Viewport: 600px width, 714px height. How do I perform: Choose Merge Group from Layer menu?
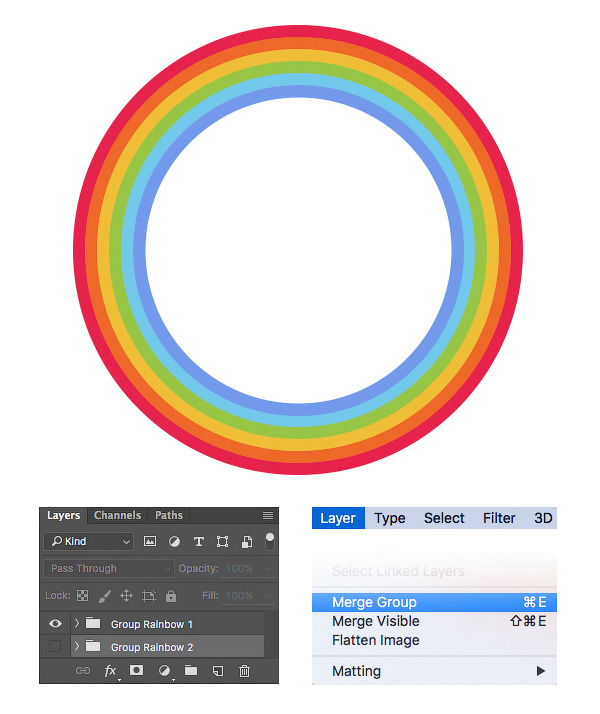434,602
